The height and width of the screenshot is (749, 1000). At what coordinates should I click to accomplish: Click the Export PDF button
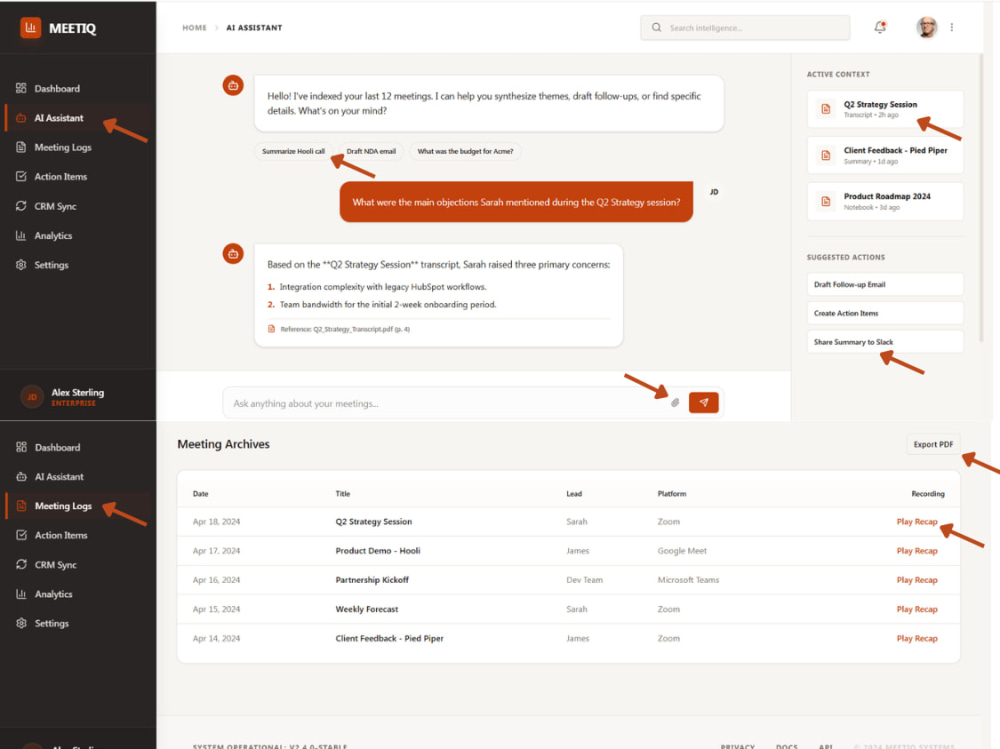pos(933,444)
